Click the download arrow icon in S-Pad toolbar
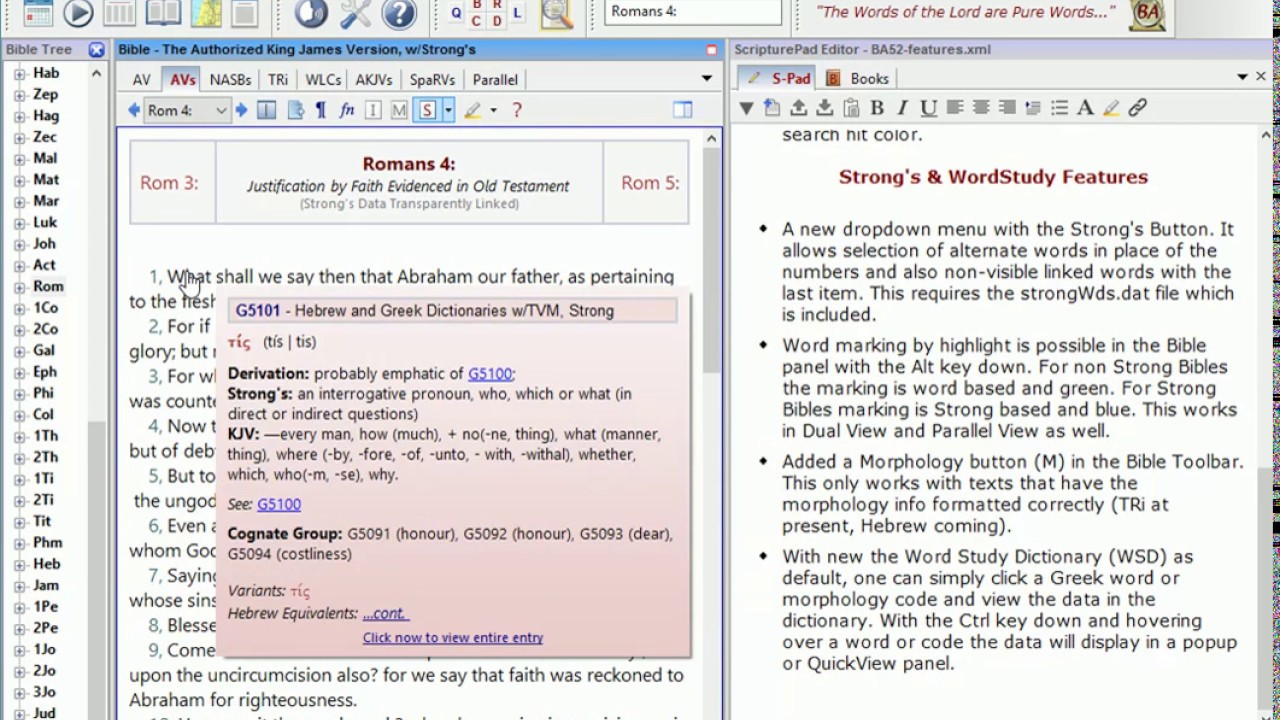 [824, 108]
